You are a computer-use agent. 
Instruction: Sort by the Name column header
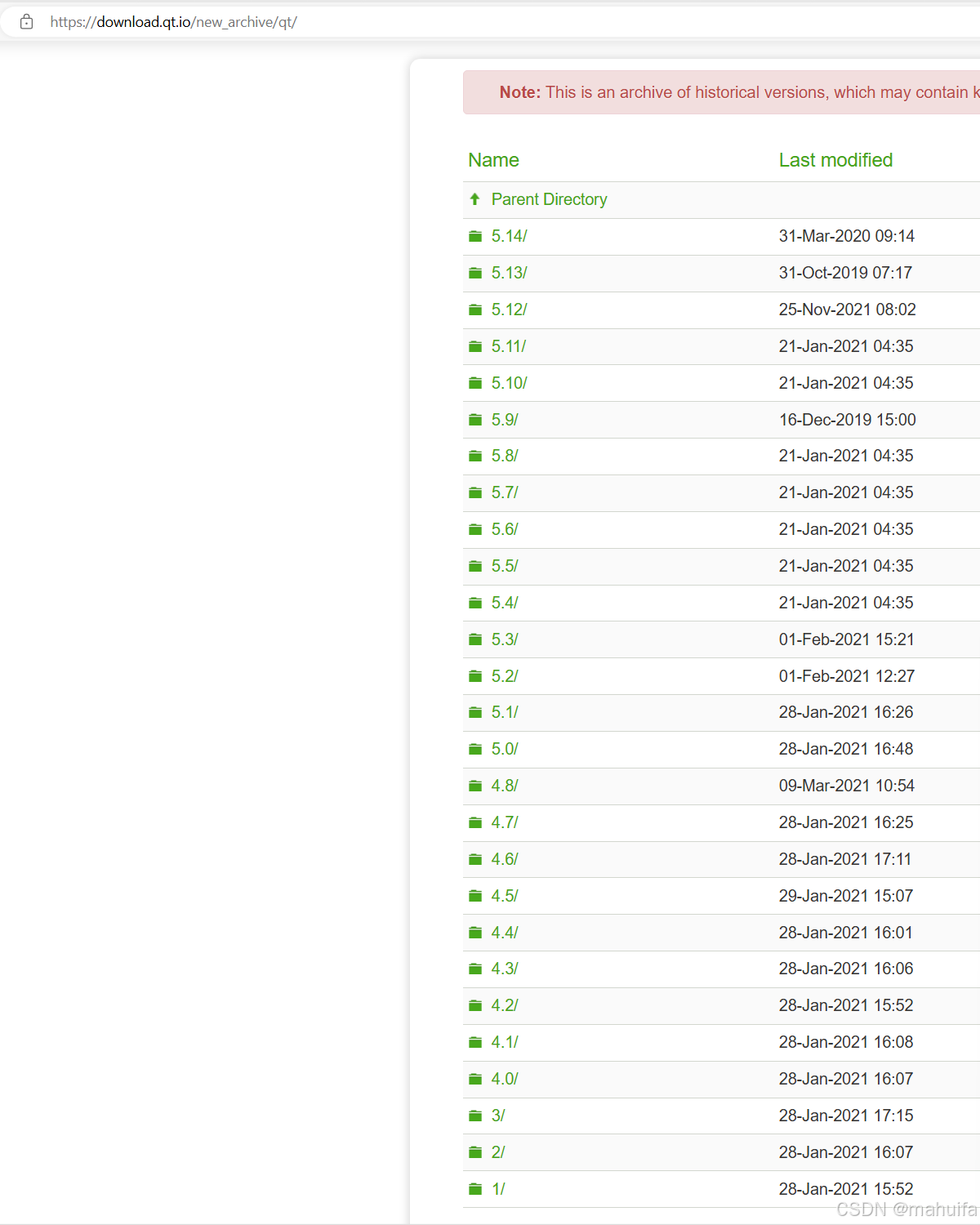[x=493, y=160]
